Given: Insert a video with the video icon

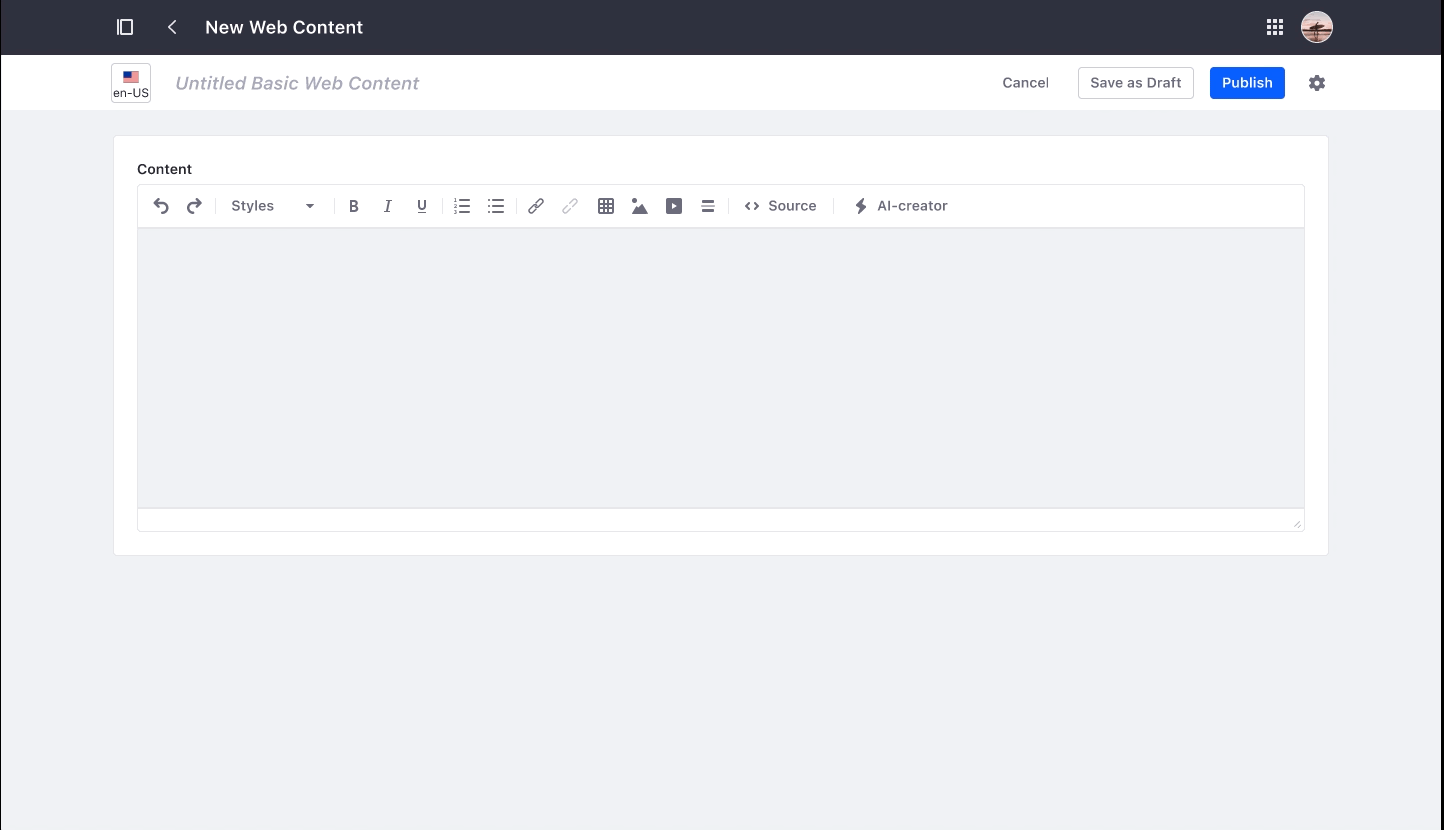Looking at the screenshot, I should [674, 206].
